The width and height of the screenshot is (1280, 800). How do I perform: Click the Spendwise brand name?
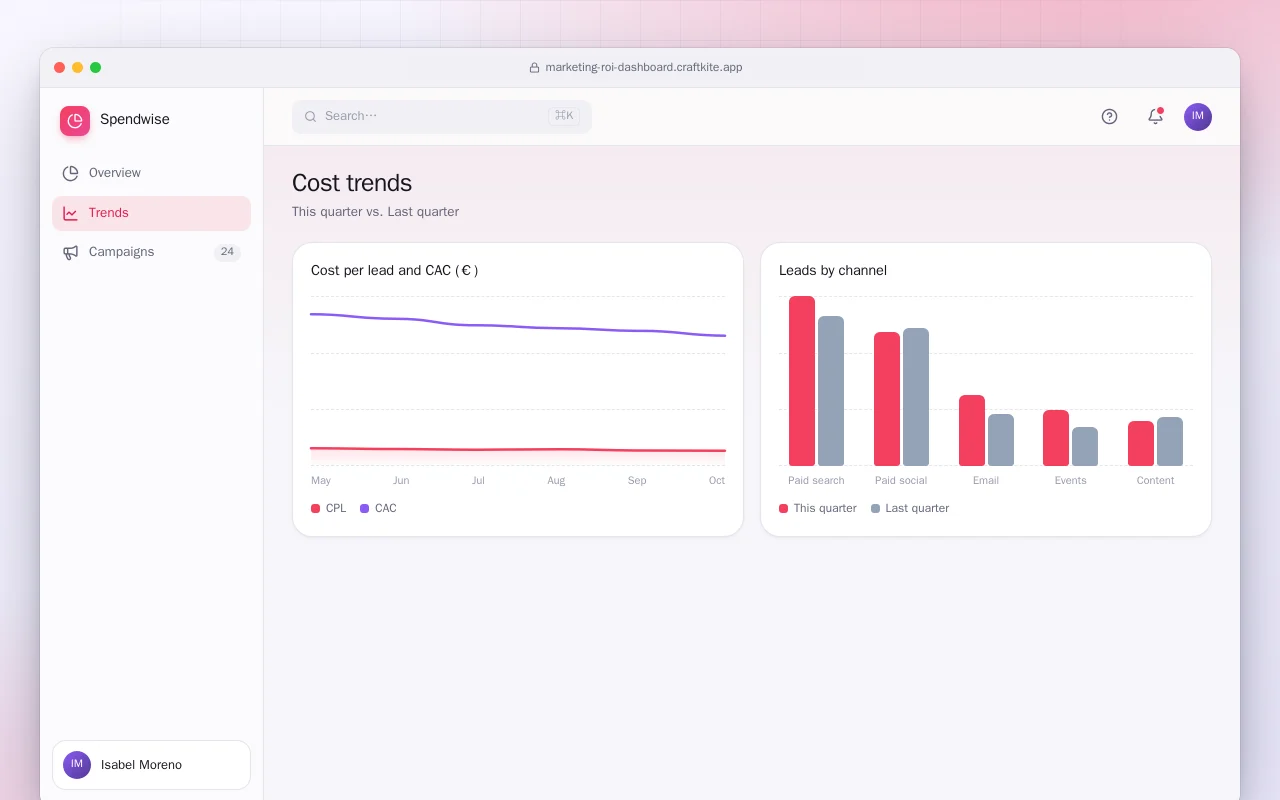click(x=135, y=119)
